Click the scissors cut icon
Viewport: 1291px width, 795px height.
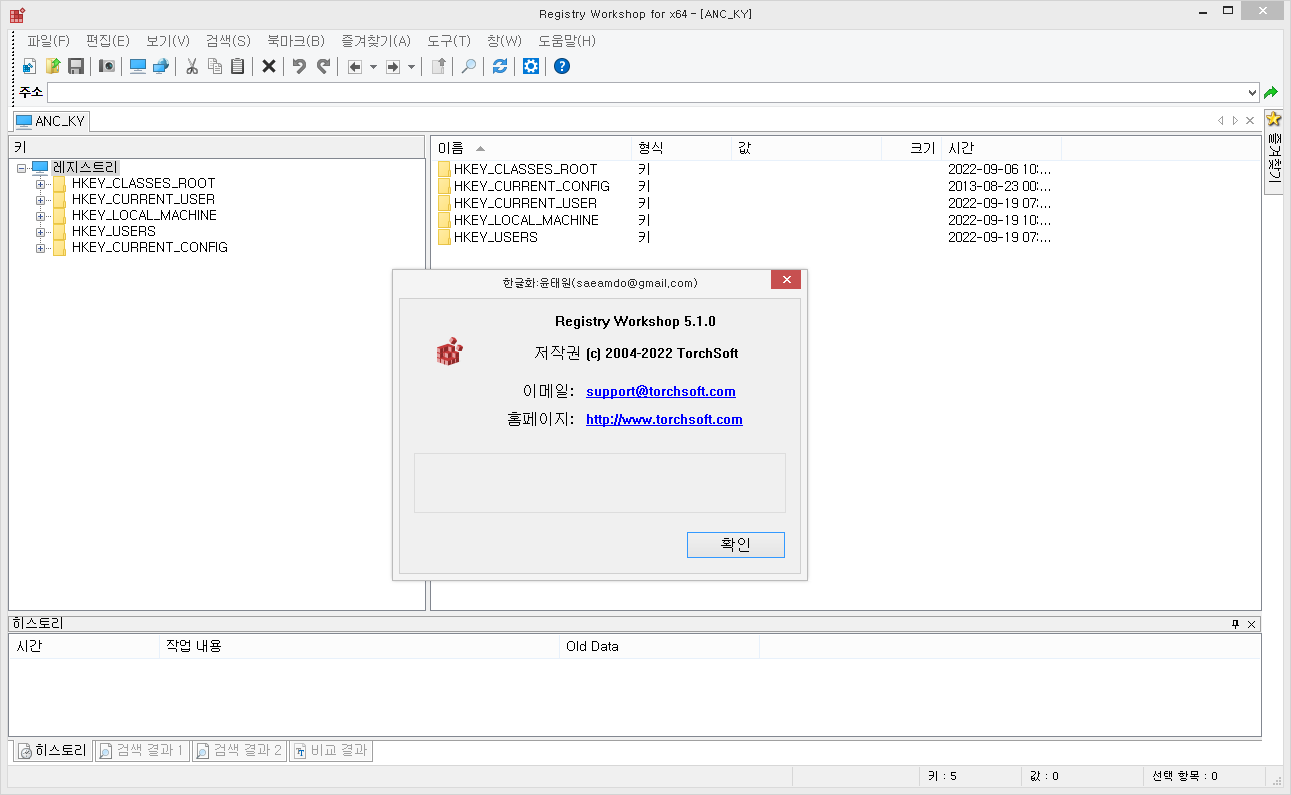coord(192,66)
